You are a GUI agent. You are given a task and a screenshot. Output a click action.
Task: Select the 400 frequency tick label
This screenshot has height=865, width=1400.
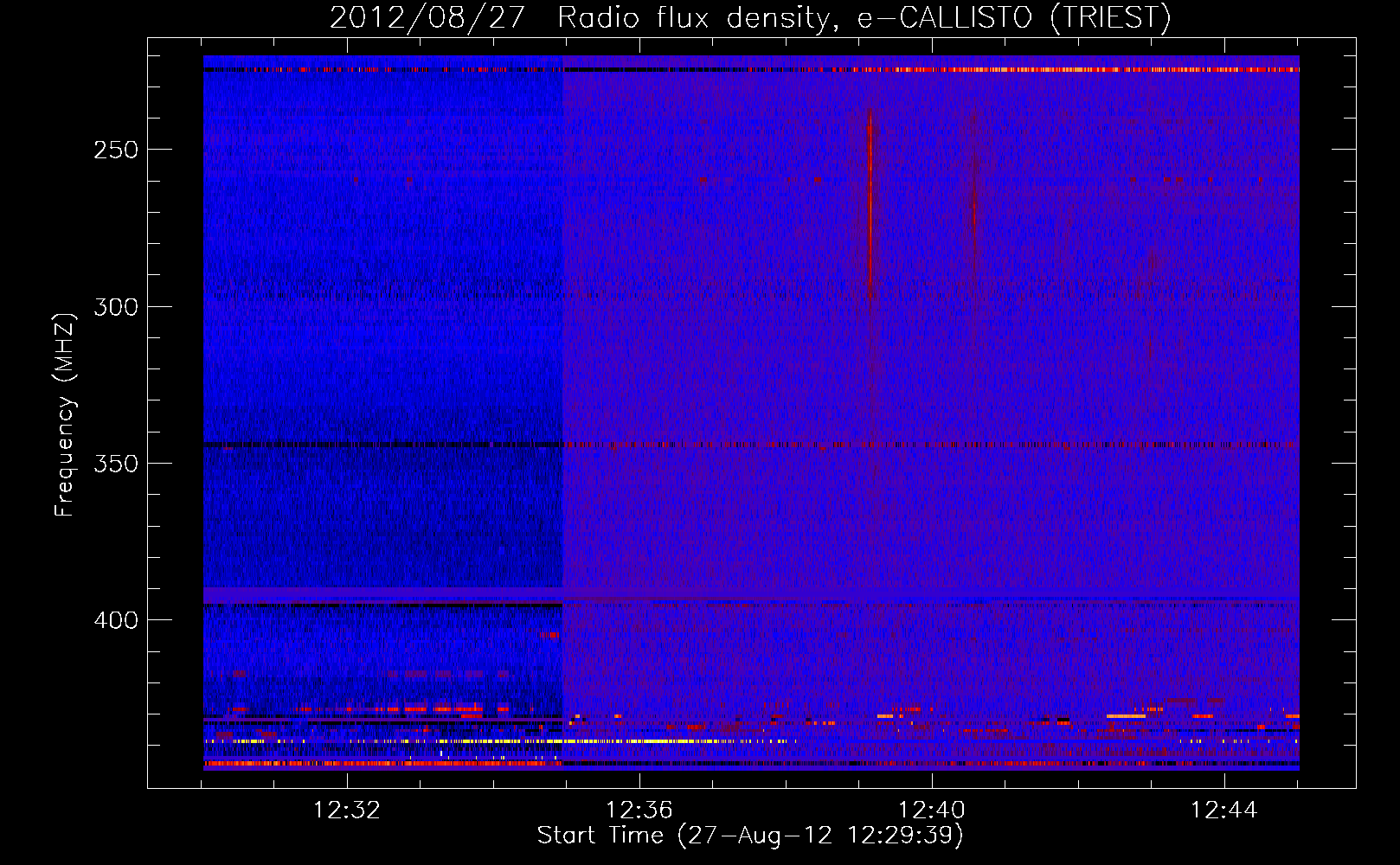pos(116,620)
